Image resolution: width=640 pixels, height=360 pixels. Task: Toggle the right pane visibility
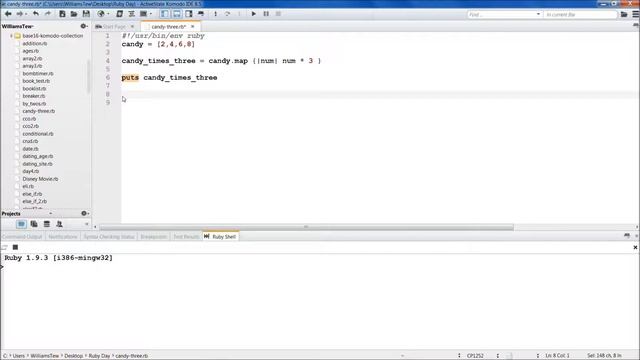point(189,14)
